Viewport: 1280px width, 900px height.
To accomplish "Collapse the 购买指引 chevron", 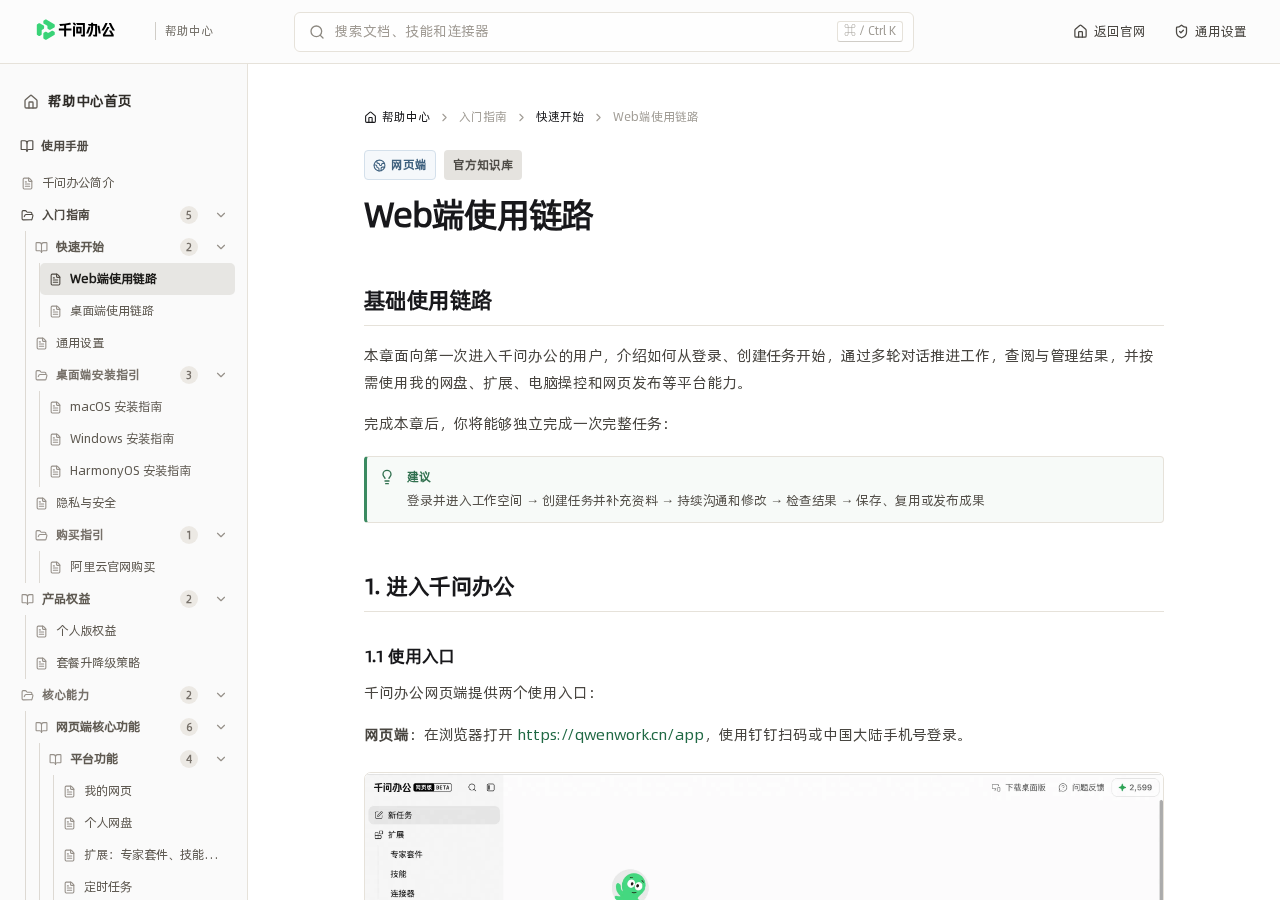I will [221, 535].
